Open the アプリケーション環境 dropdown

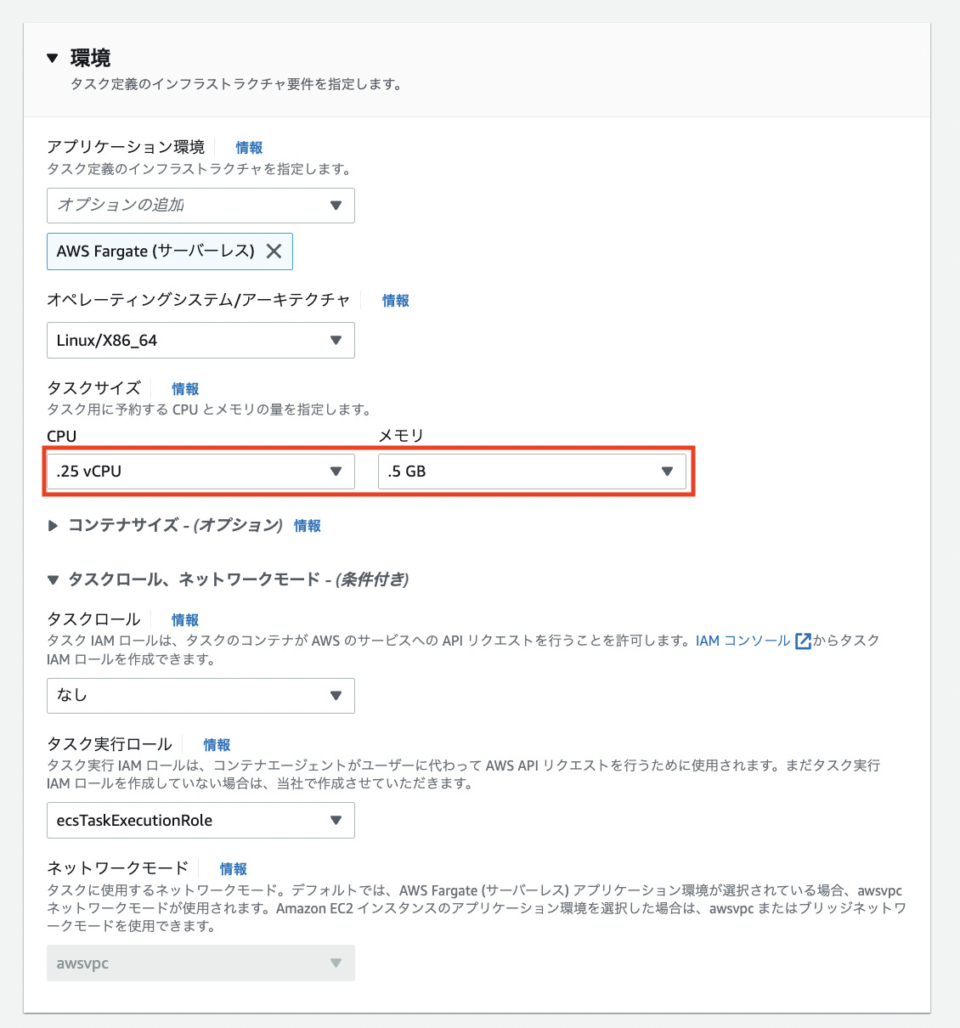click(200, 206)
